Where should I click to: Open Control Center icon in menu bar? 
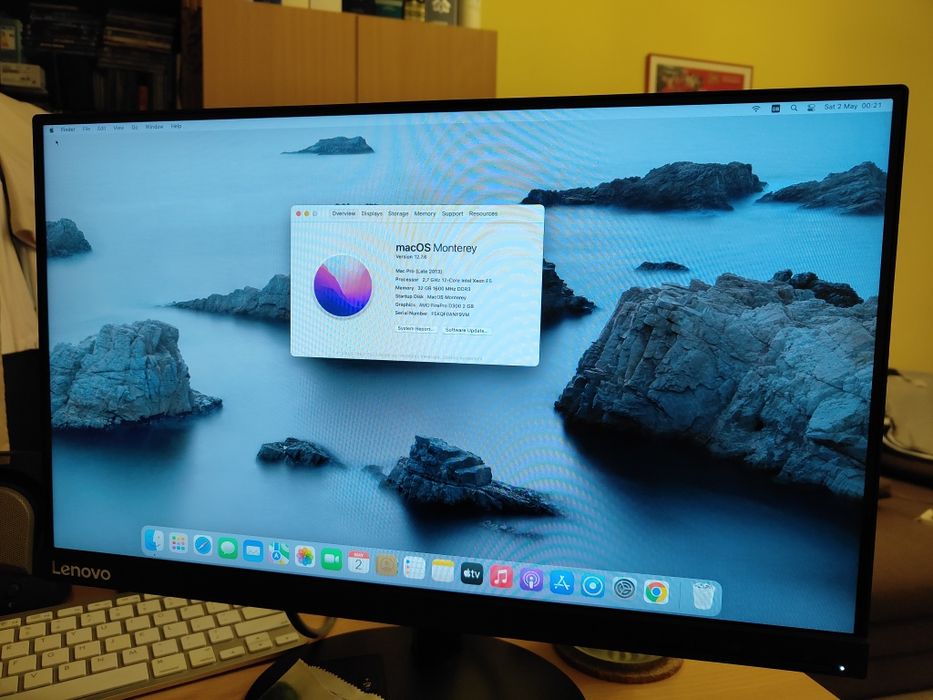811,107
